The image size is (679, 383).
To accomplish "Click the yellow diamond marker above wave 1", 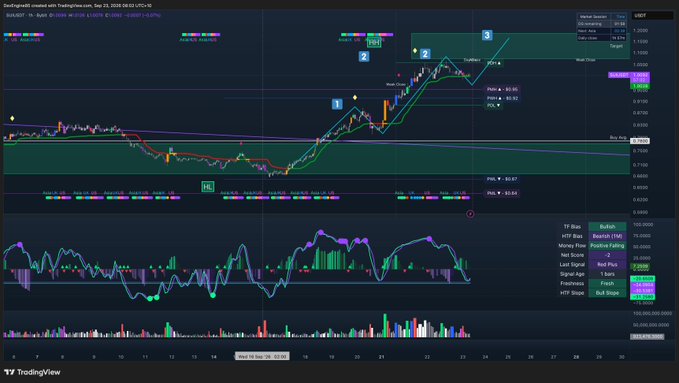I will click(x=355, y=97).
